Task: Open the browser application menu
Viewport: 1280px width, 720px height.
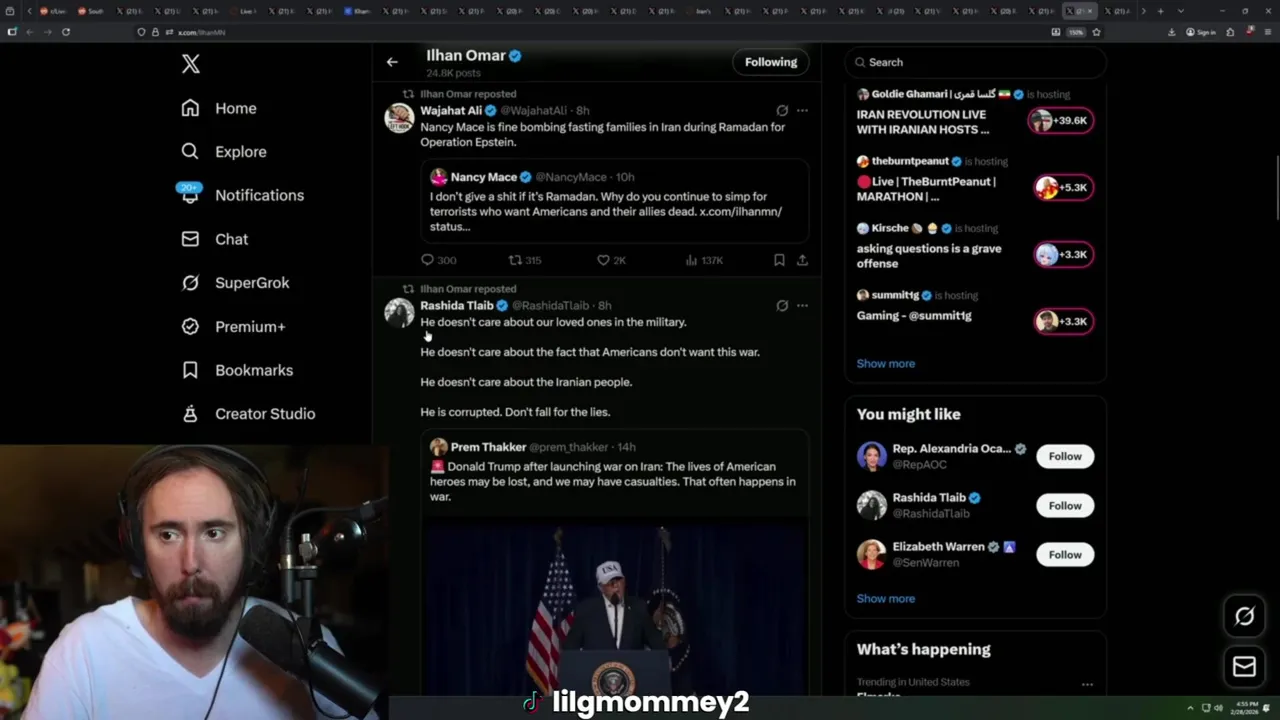Action: 1268,32
